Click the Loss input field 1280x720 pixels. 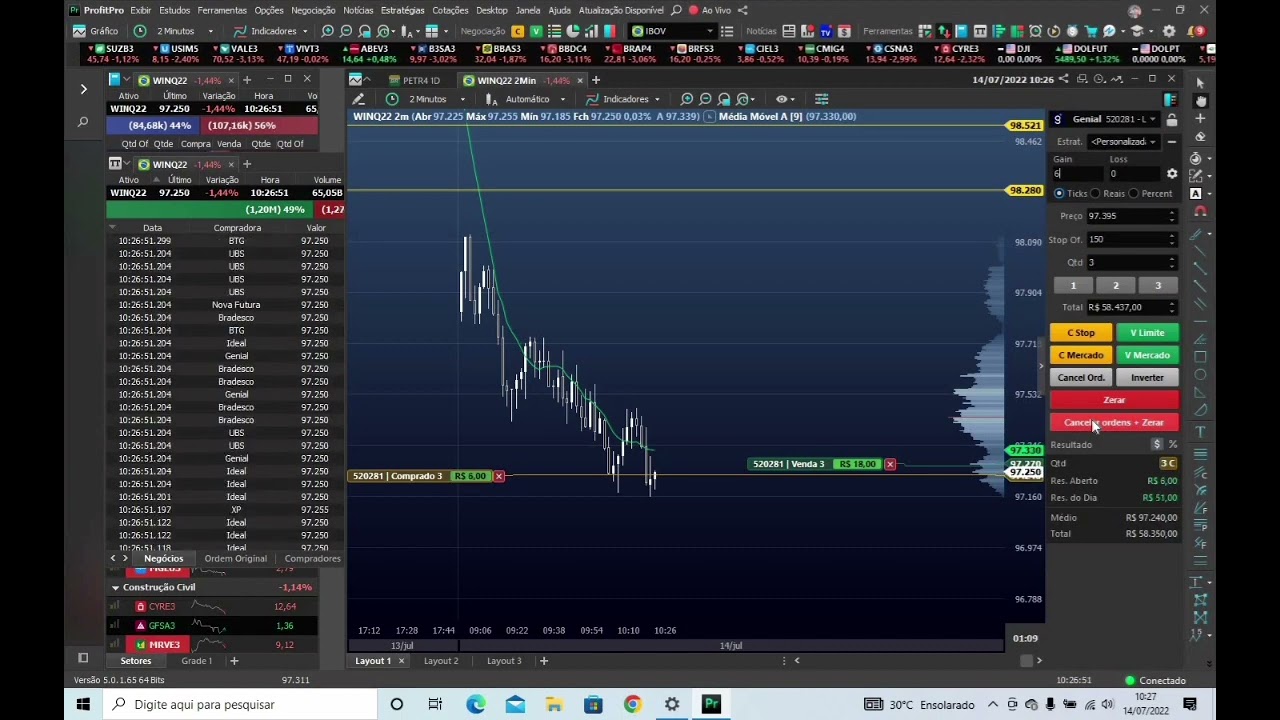coord(1134,174)
